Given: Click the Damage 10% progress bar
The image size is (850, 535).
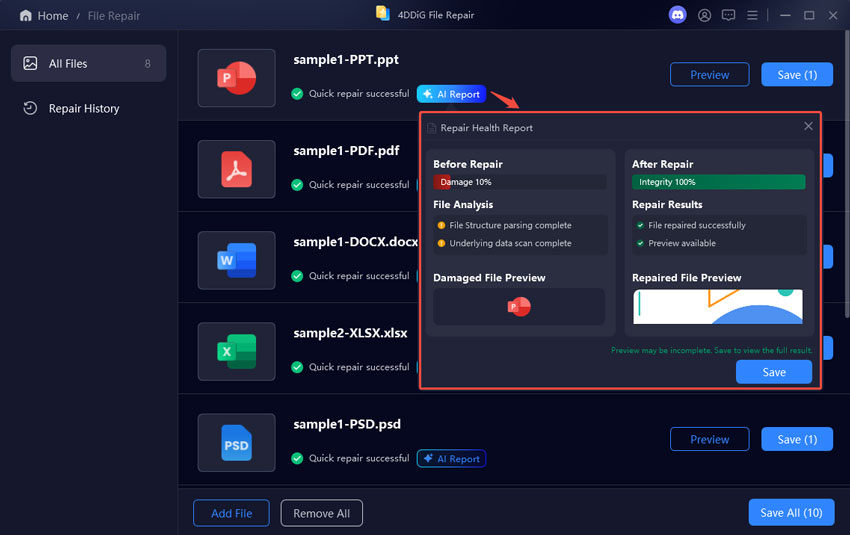Looking at the screenshot, I should click(x=519, y=182).
